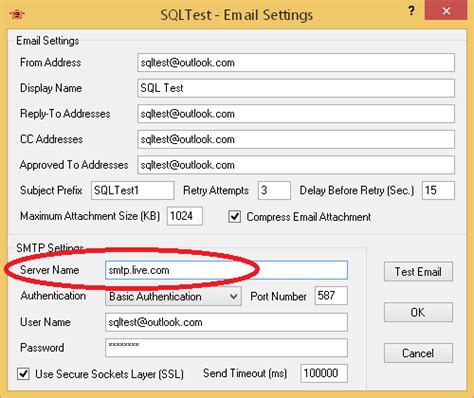Click the 'From Address' label

[50, 62]
